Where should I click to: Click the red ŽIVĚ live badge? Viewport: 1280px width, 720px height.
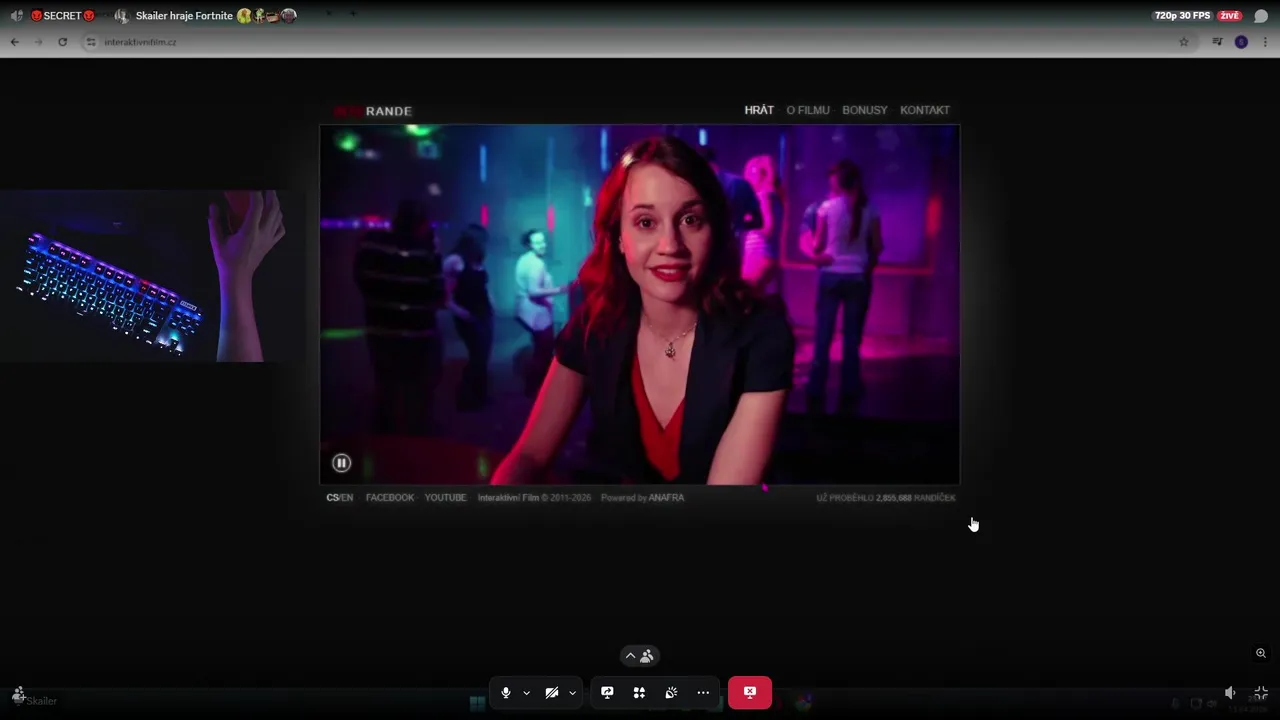(x=1229, y=16)
